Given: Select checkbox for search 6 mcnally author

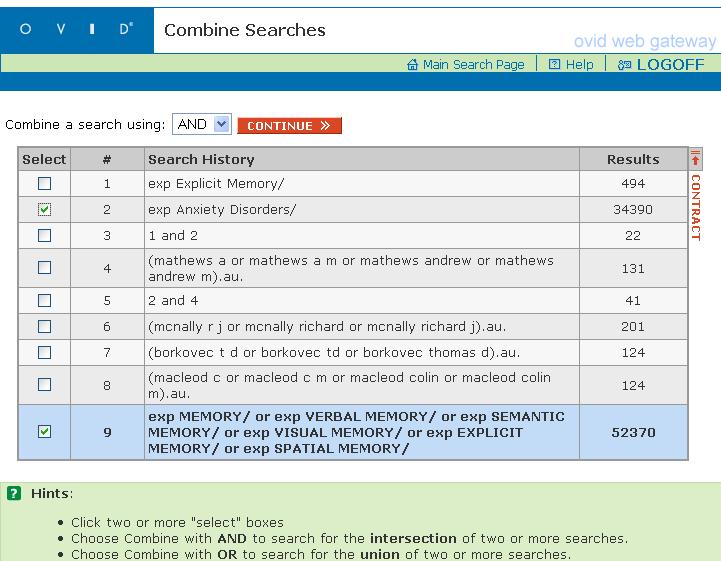Looking at the screenshot, I should (x=44, y=326).
